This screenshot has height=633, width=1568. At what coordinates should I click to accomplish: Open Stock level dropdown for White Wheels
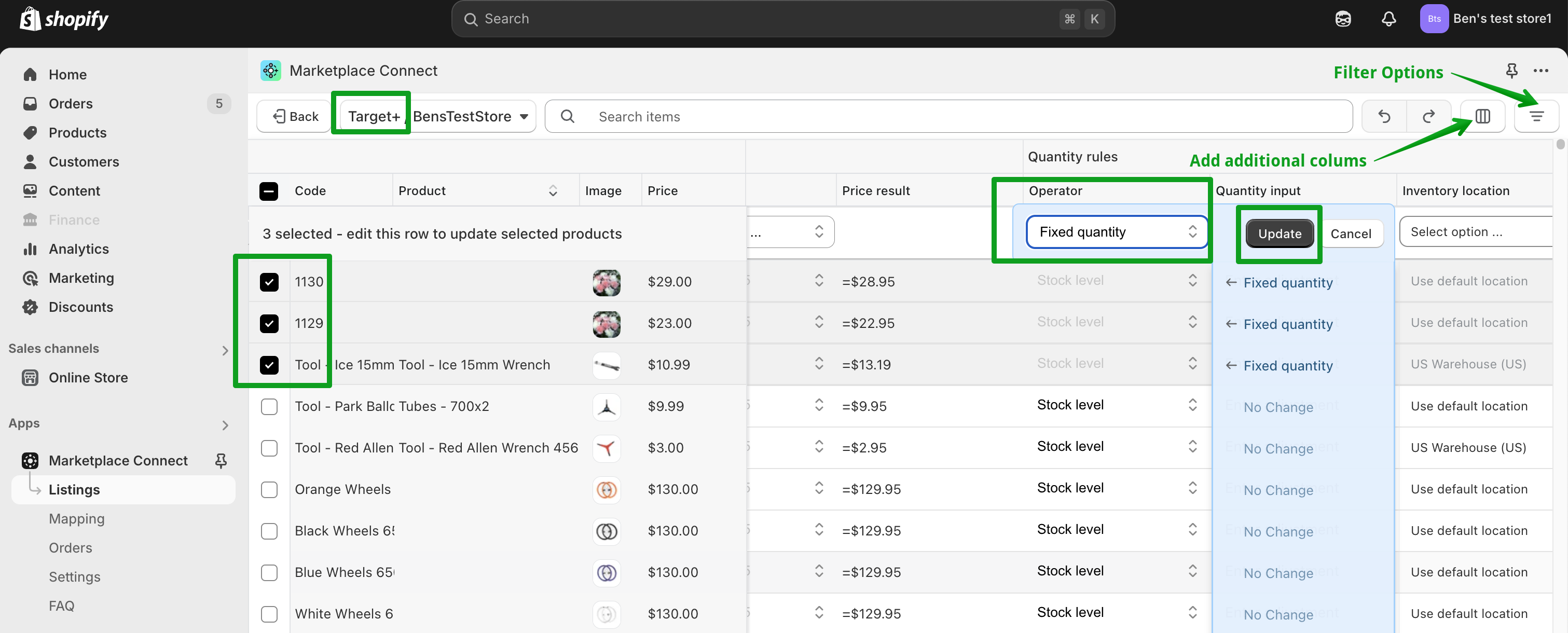(1117, 612)
